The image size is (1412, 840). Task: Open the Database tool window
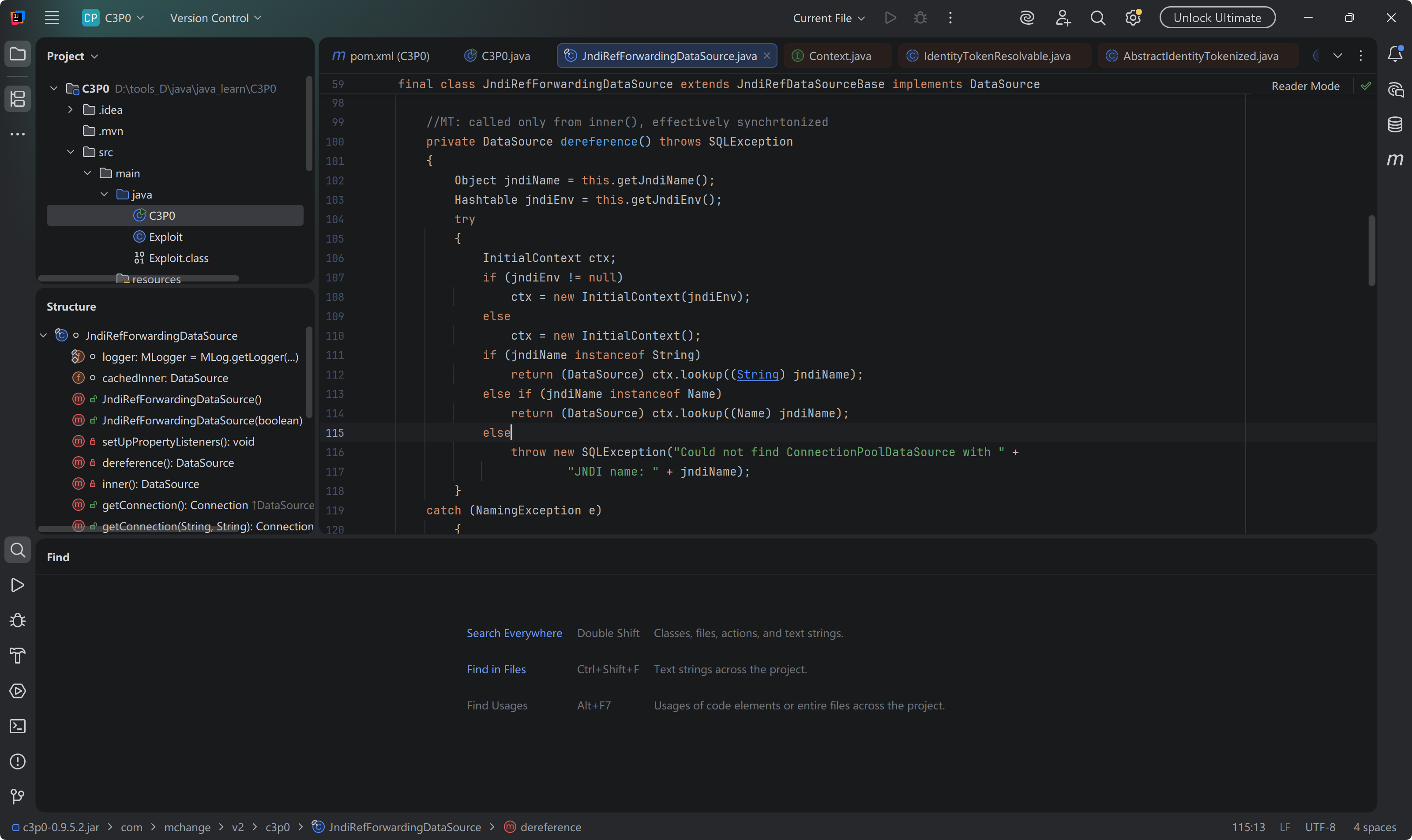[1395, 124]
